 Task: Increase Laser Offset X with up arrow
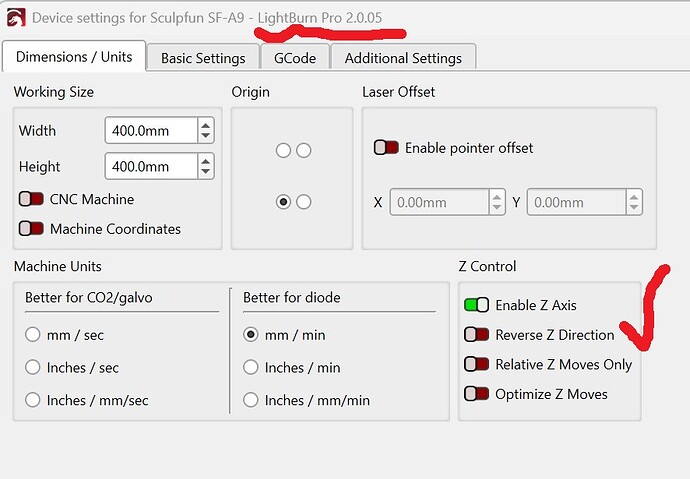(x=497, y=197)
